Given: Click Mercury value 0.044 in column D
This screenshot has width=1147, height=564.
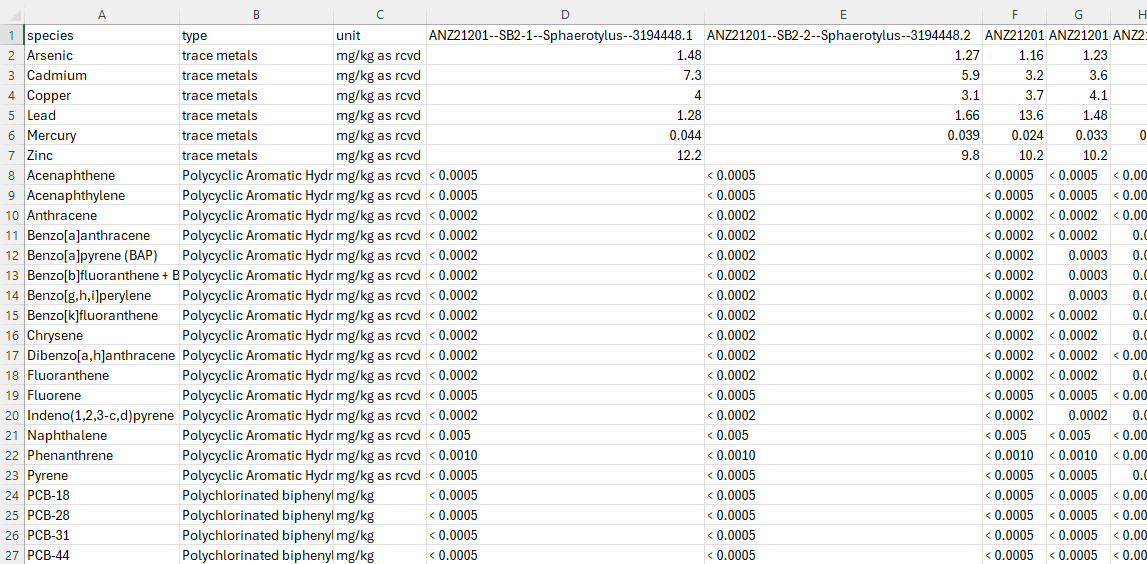Looking at the screenshot, I should 565,135.
